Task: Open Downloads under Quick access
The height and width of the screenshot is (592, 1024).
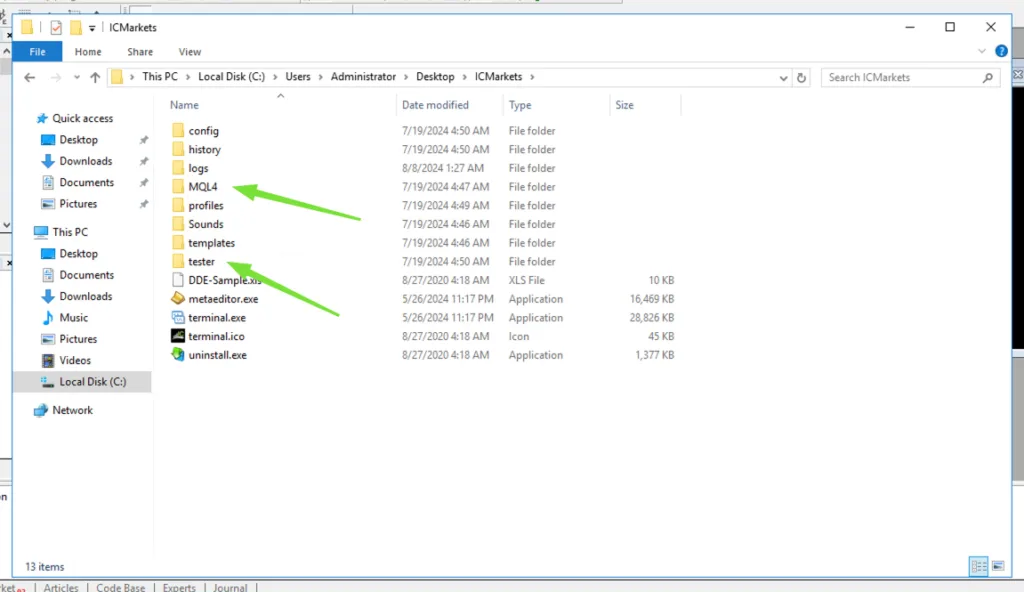Action: point(85,161)
